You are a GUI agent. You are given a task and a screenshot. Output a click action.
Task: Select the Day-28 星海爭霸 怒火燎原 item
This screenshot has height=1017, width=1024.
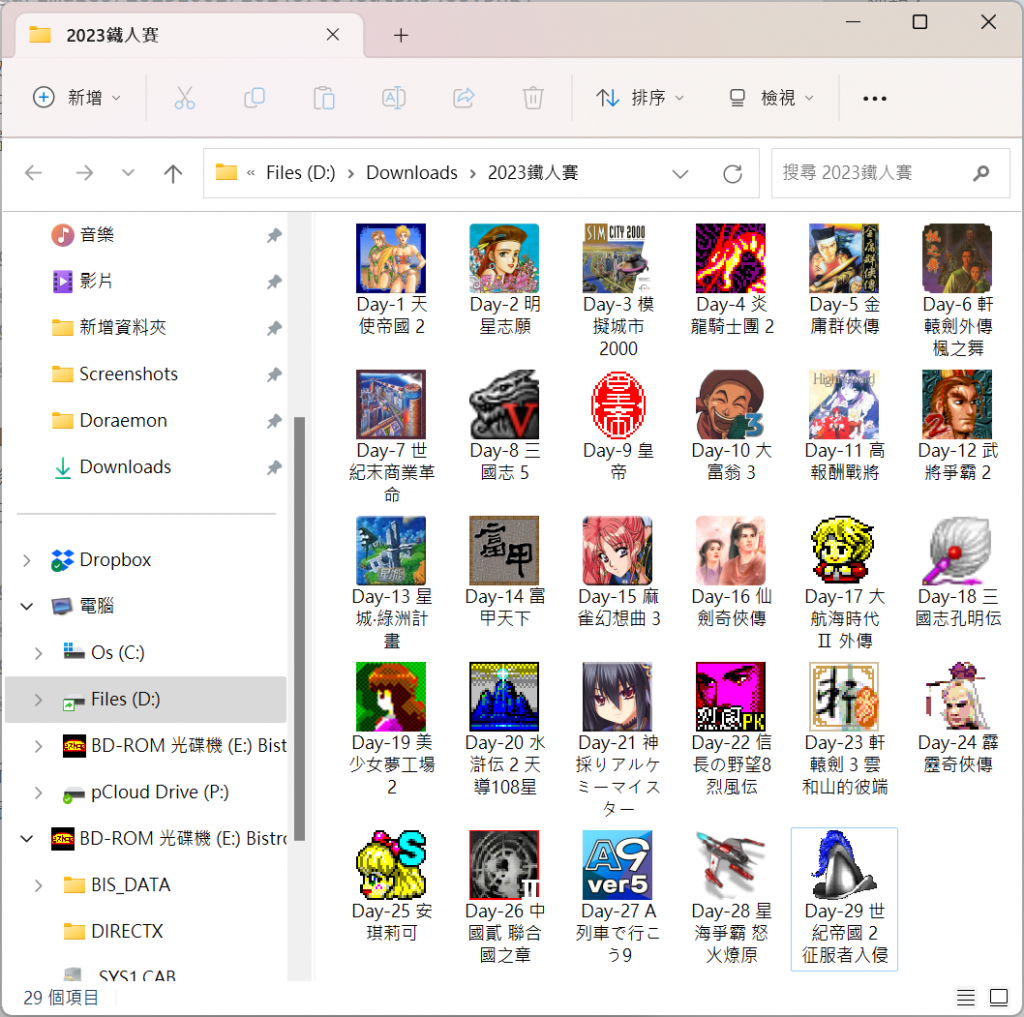731,897
